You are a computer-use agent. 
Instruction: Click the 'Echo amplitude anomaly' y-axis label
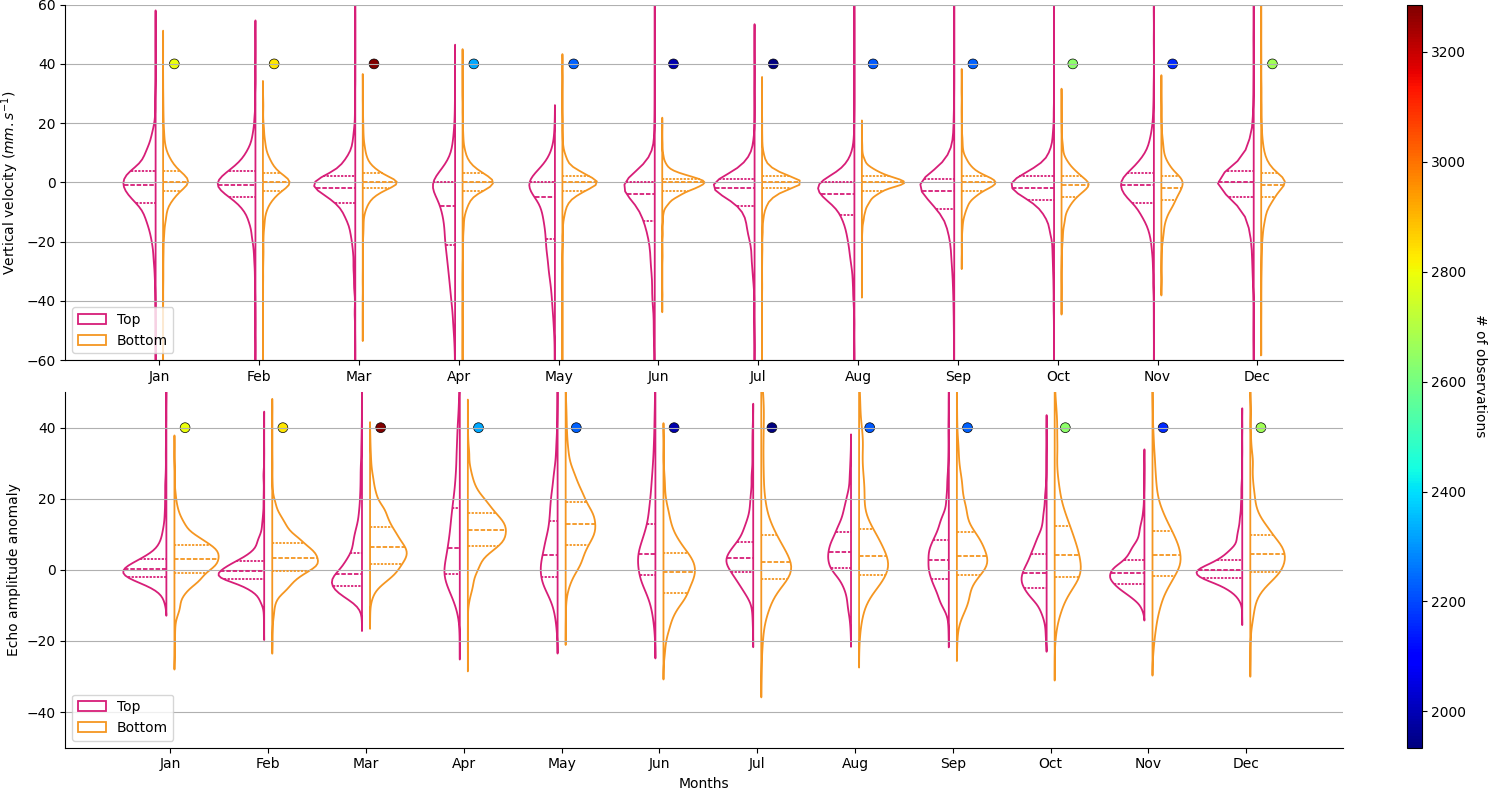[13, 570]
